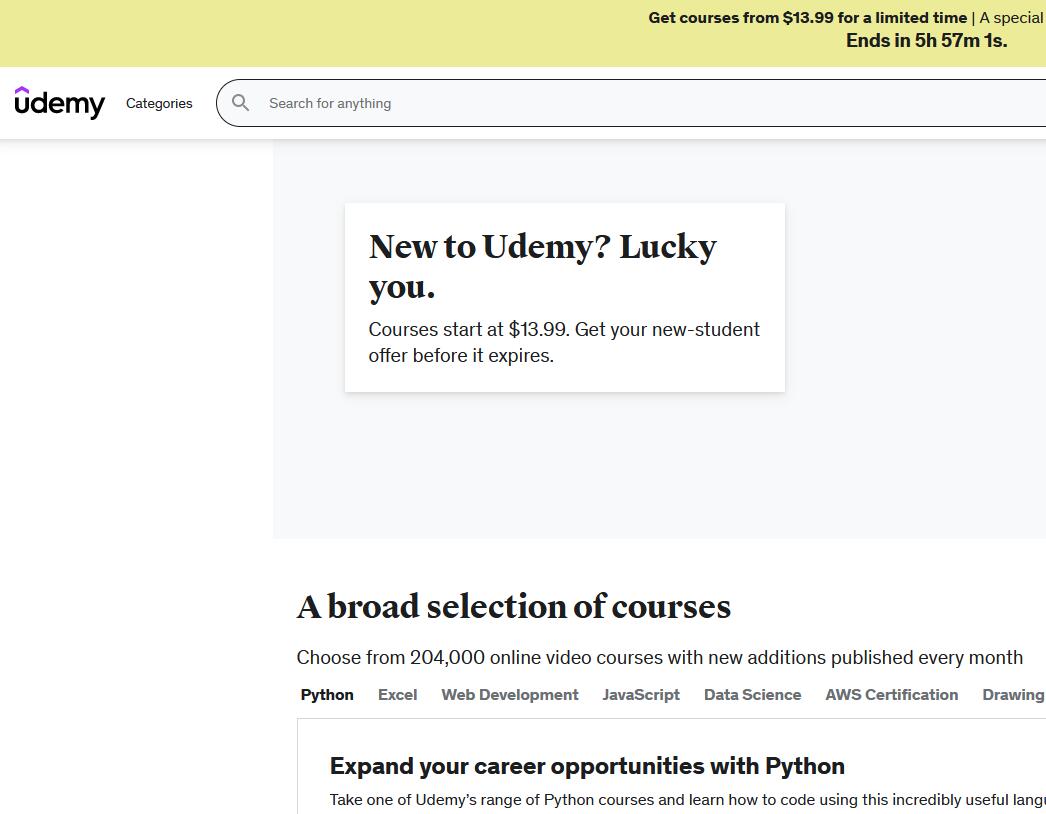Select the Python tab
The image size is (1046, 814).
click(327, 695)
